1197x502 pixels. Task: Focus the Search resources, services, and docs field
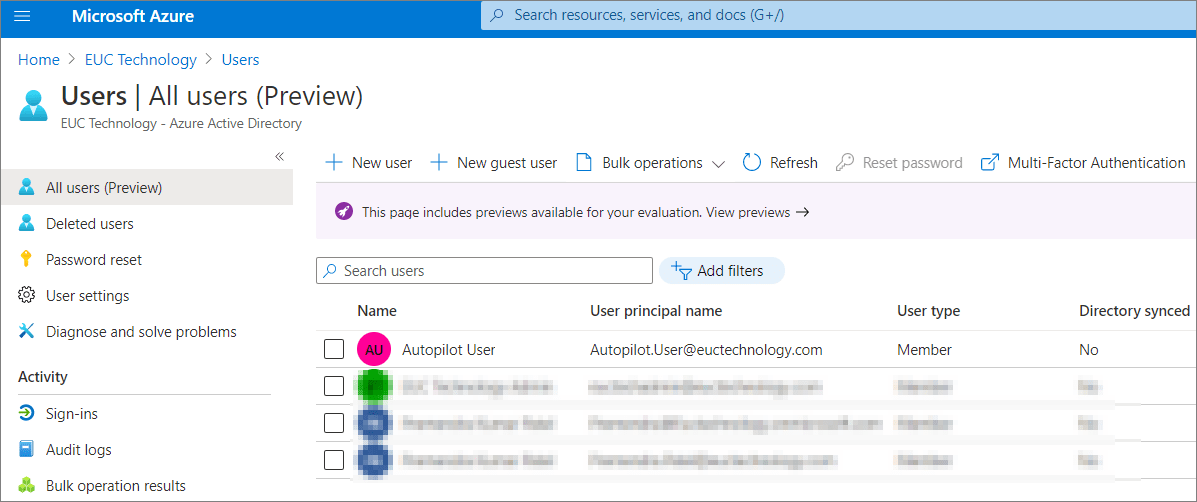[x=839, y=15]
